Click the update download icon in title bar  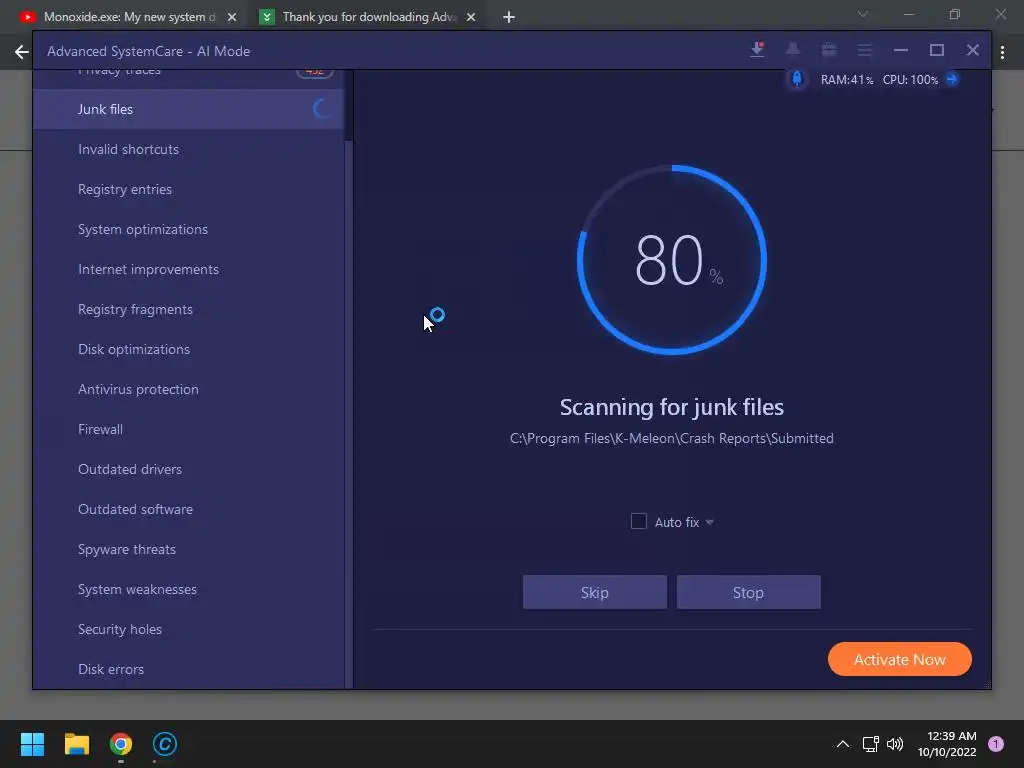coord(757,50)
